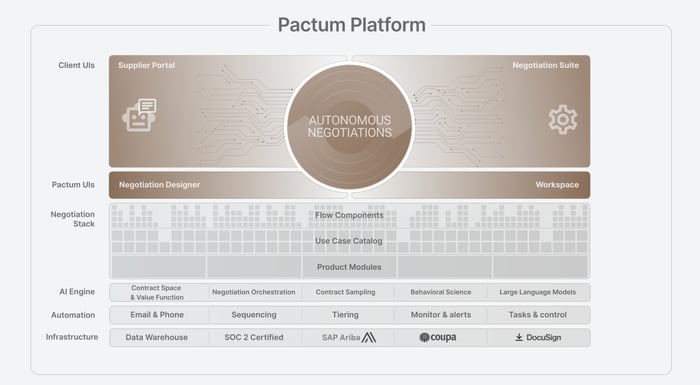Click the Workspace label
Screen dimensions: 700x385
tap(557, 185)
